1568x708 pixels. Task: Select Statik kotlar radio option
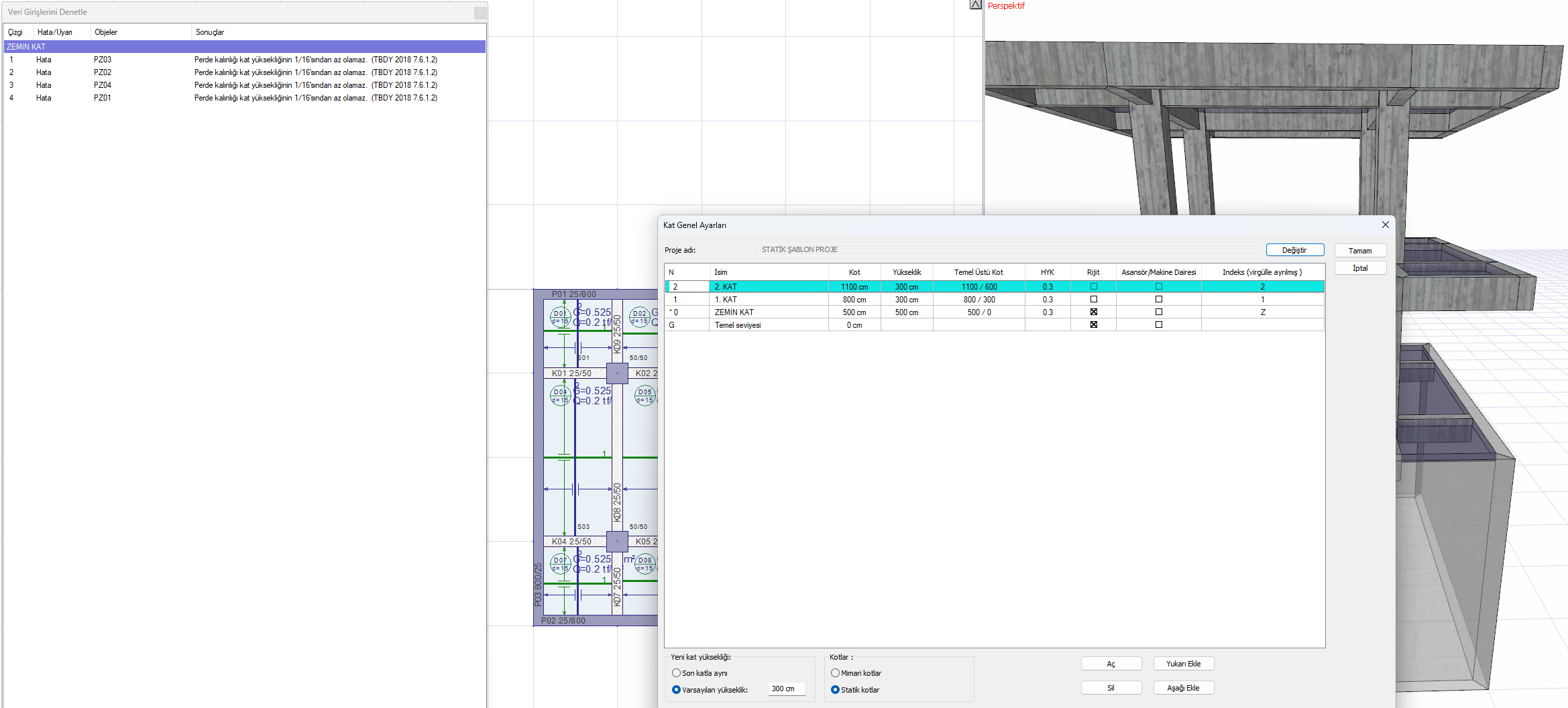coord(835,689)
